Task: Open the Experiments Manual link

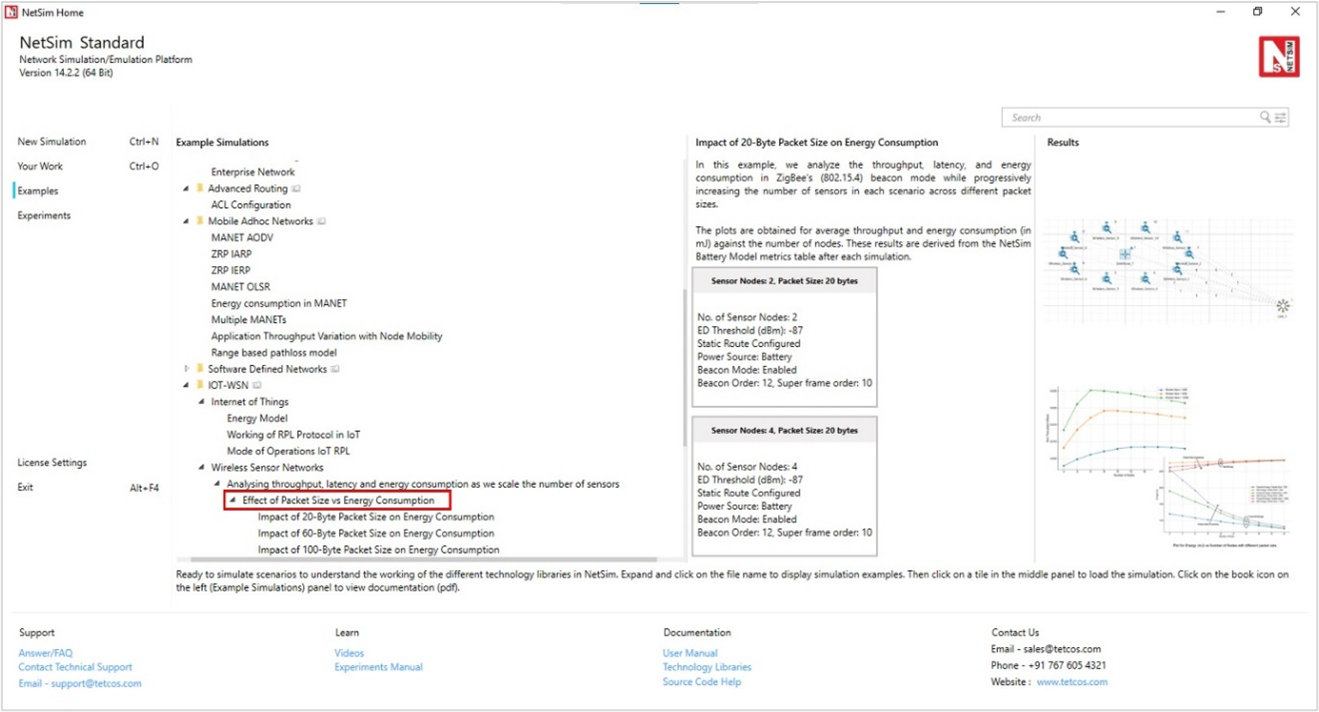Action: (x=378, y=667)
